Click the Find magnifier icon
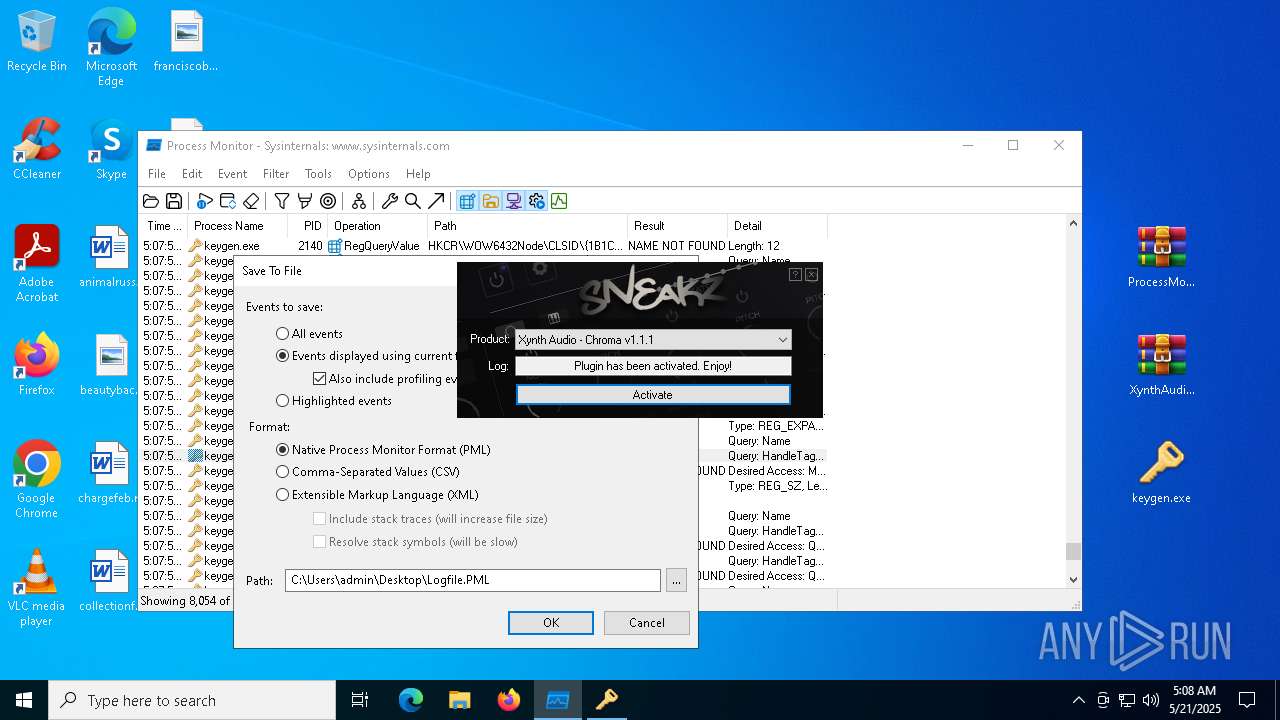1280x720 pixels. (412, 201)
